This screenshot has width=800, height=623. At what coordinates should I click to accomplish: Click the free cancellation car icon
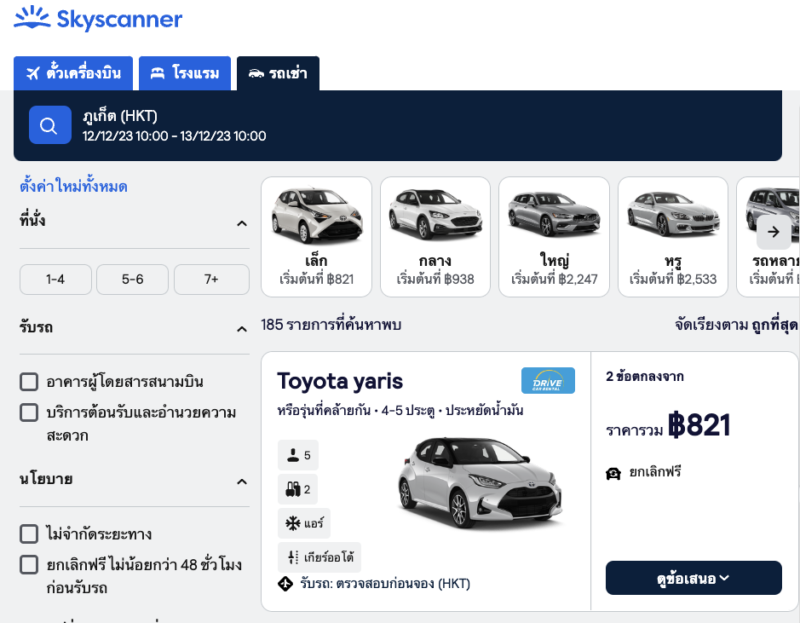click(613, 474)
